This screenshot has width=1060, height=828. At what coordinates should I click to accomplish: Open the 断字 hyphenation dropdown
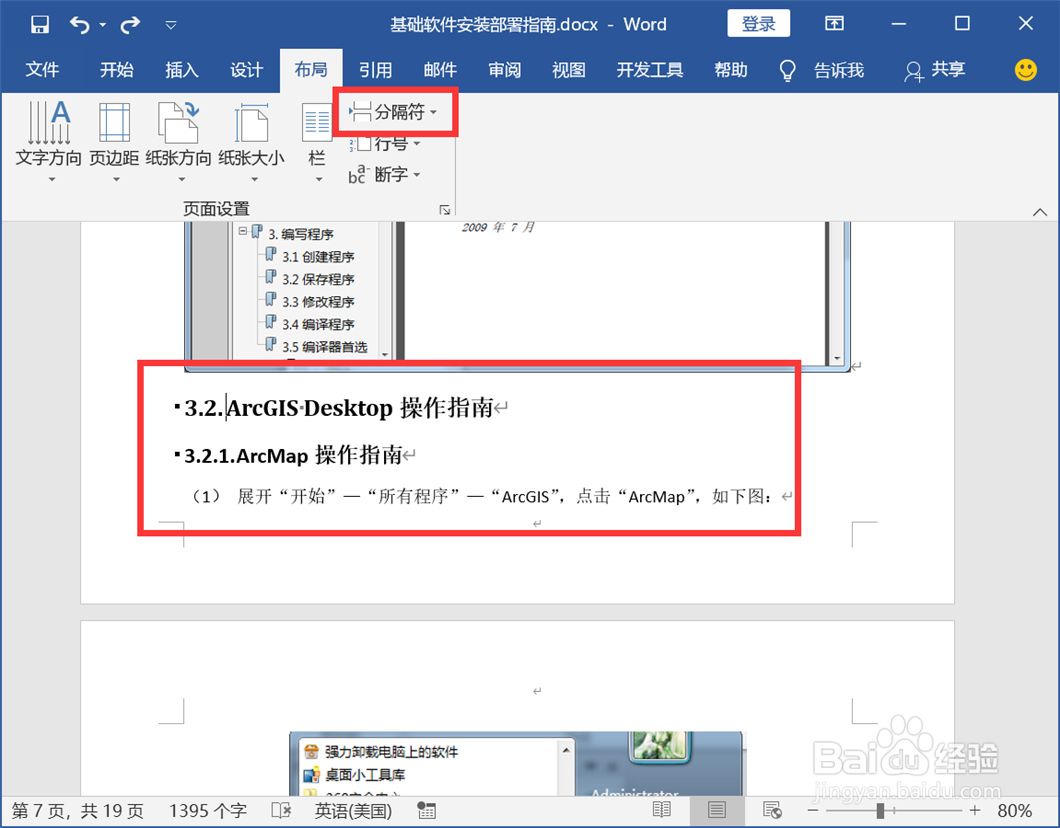tap(385, 174)
